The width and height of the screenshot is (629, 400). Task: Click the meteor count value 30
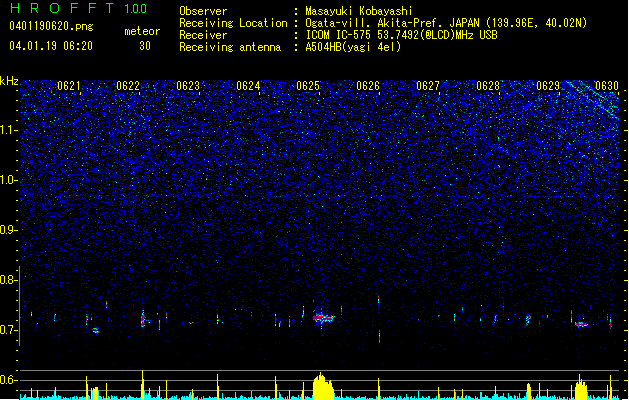(145, 46)
